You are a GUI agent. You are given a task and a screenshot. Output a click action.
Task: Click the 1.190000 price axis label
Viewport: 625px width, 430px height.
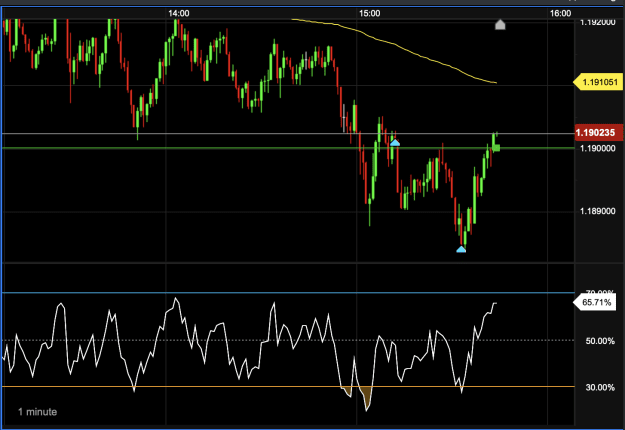597,148
